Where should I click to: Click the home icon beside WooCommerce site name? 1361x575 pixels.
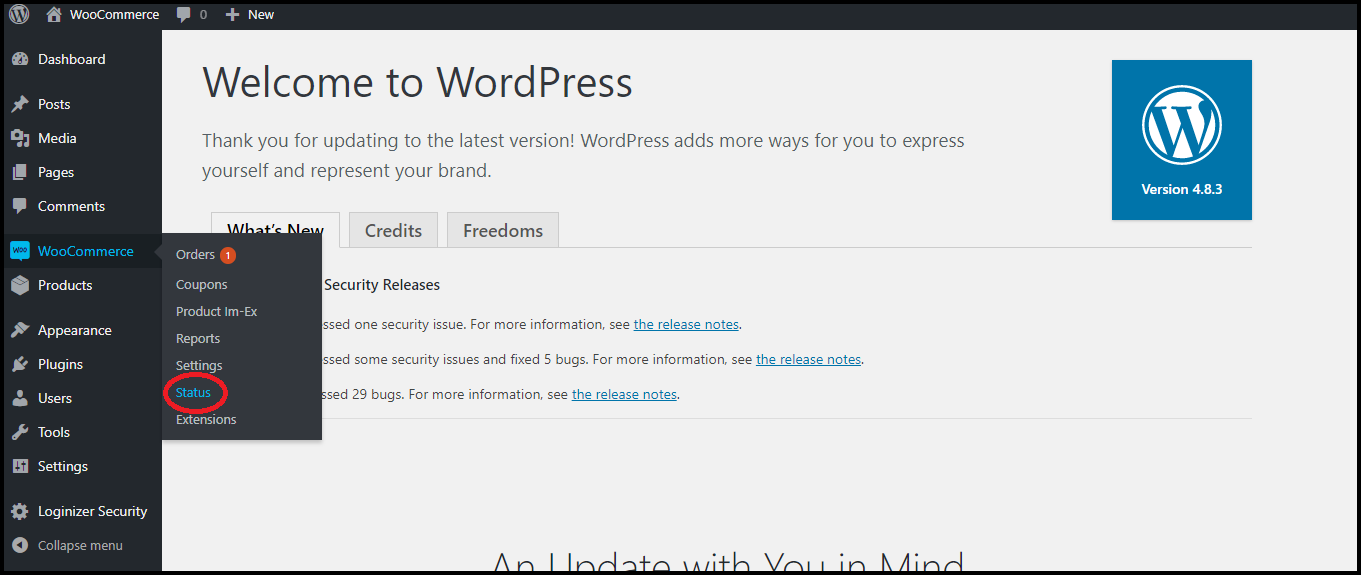(54, 14)
